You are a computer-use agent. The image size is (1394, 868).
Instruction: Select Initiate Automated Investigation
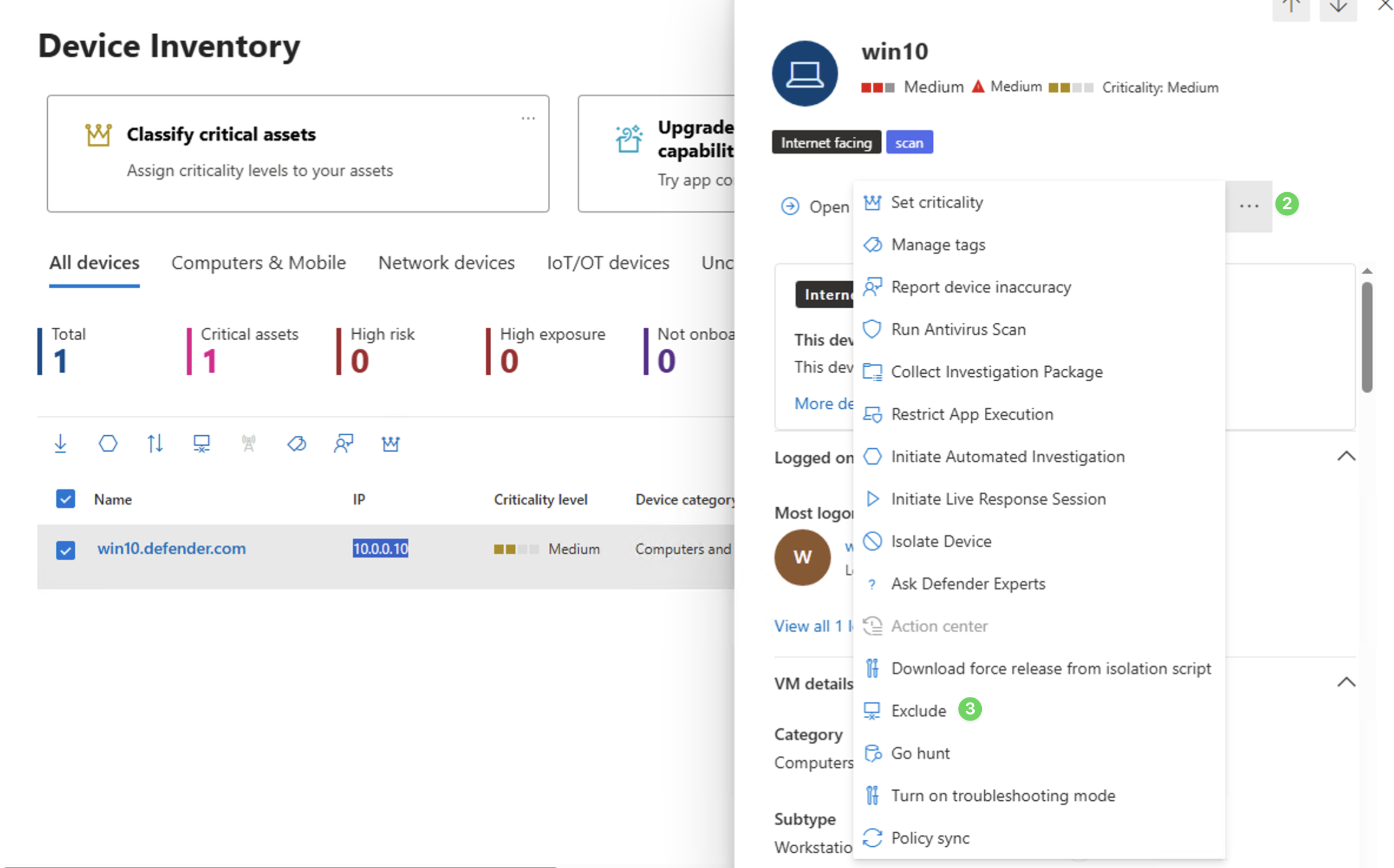[1038, 456]
